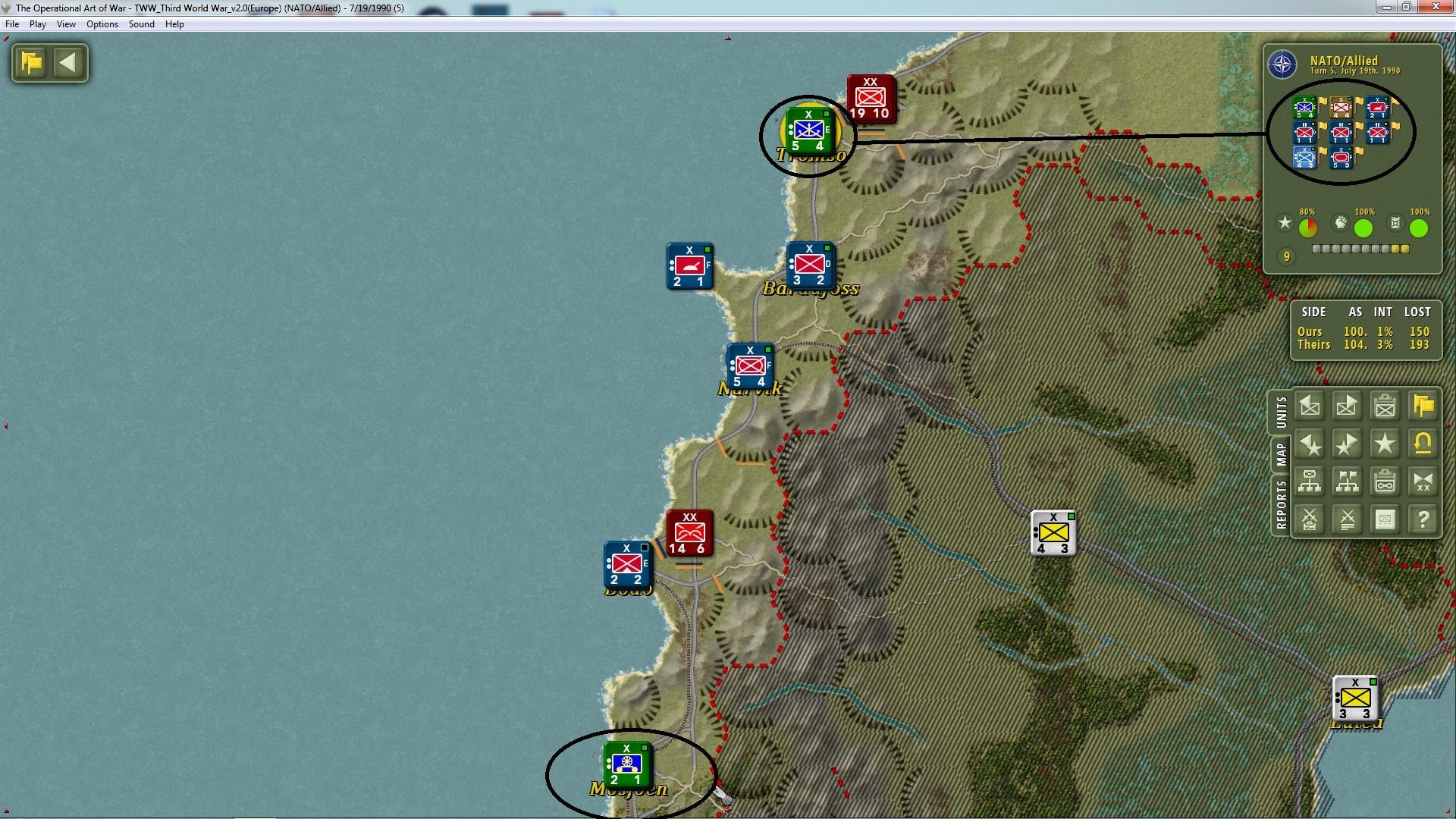Select the yellow 3-3 unit at Lulea

1355,698
